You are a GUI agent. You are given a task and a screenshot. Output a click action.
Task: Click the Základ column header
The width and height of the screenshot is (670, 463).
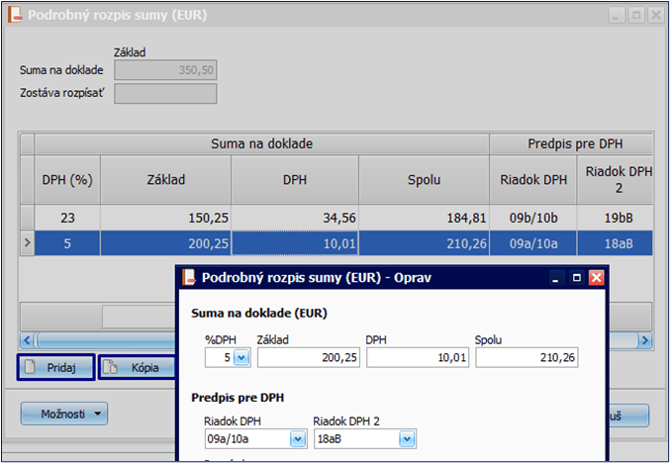click(x=165, y=180)
